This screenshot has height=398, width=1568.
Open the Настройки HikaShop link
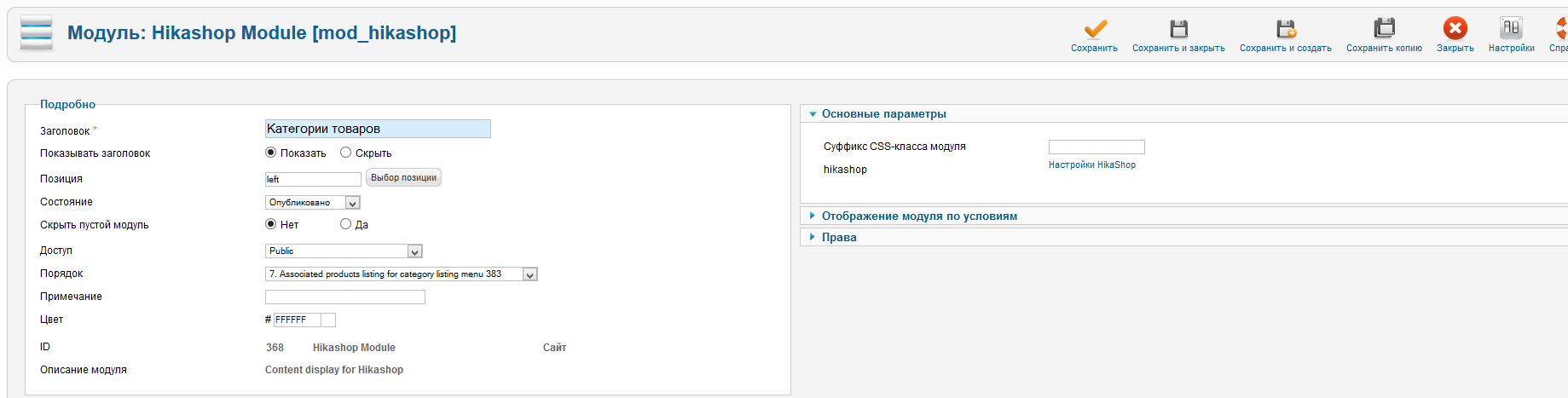[x=1092, y=165]
